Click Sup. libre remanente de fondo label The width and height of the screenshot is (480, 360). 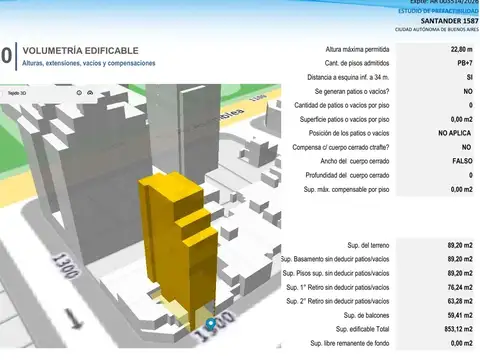click(x=350, y=343)
